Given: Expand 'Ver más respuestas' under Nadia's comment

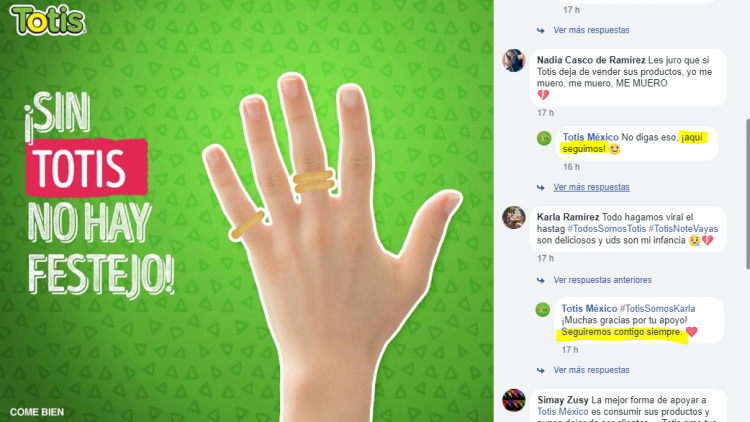Looking at the screenshot, I should (x=591, y=187).
